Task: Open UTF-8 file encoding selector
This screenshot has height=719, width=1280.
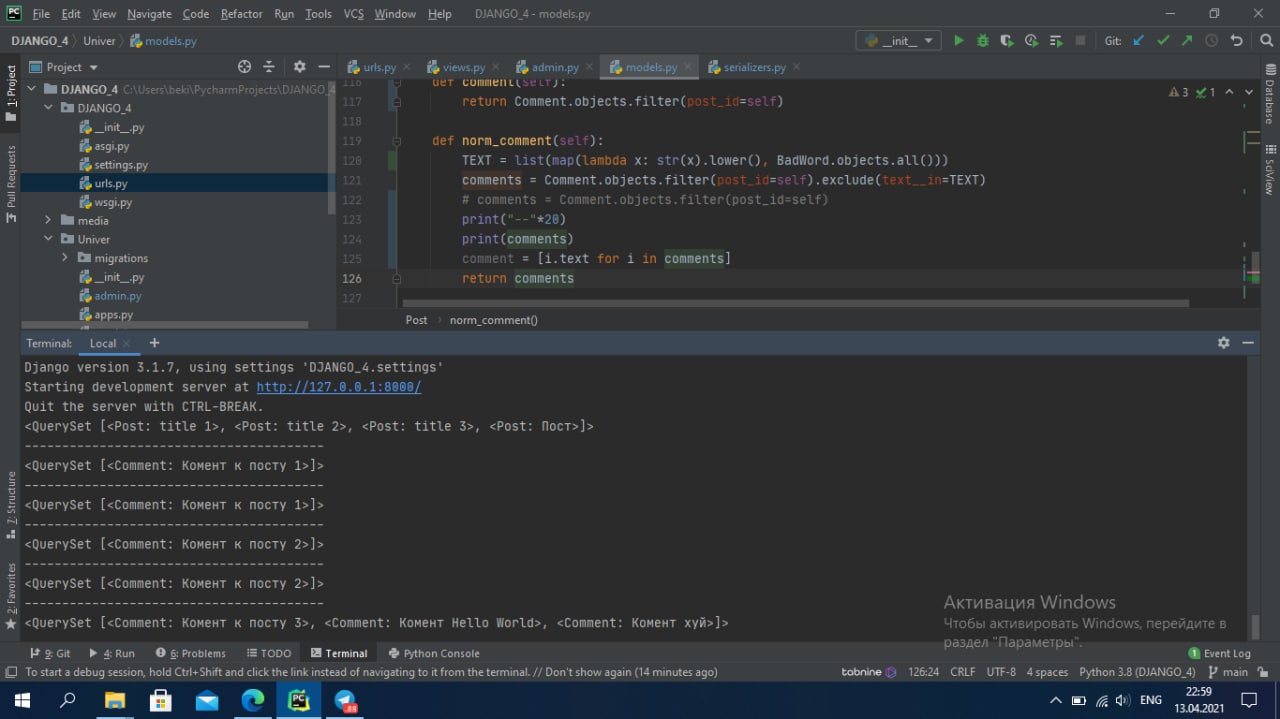Action: point(1001,672)
